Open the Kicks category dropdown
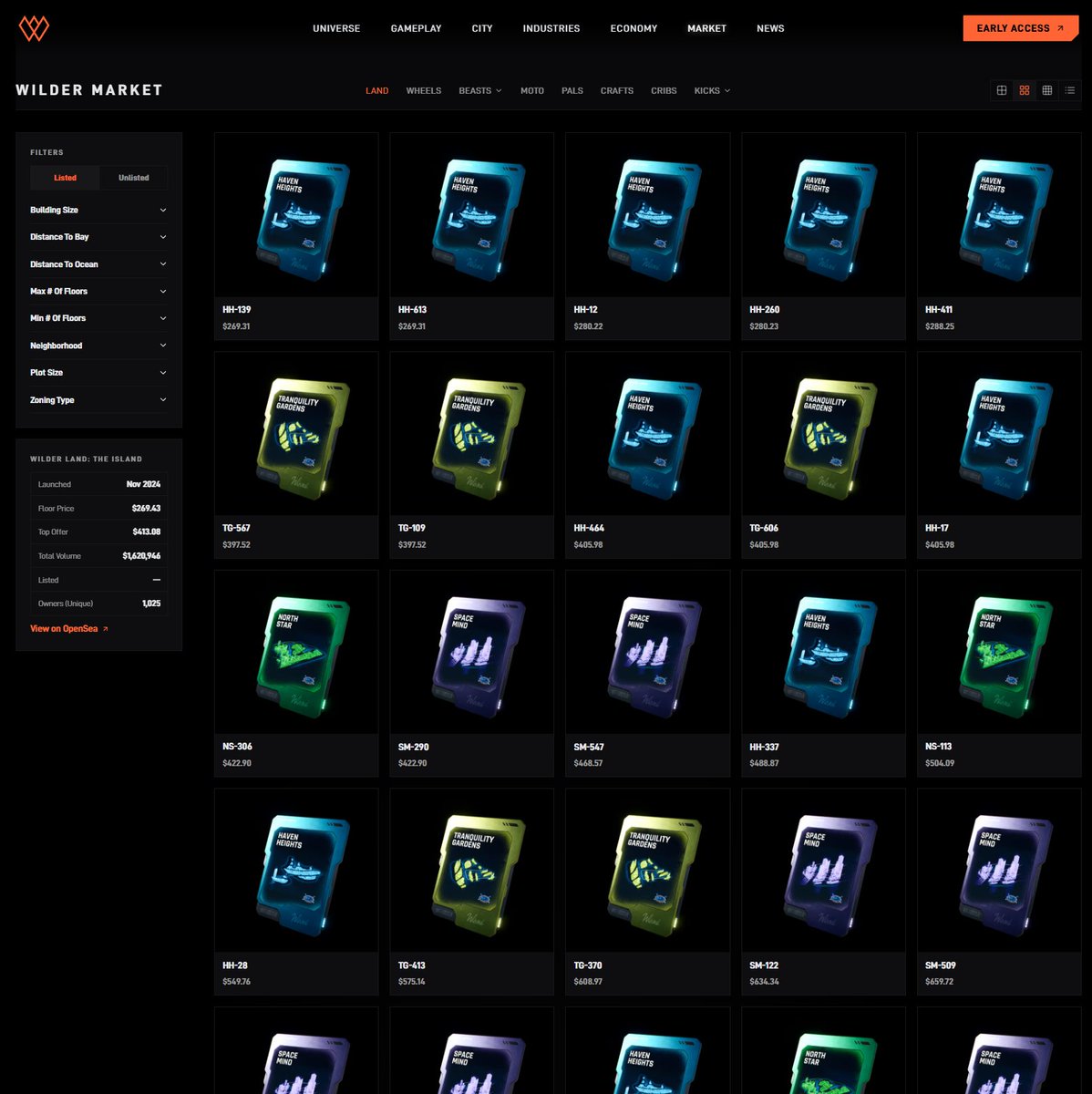Screen dimensions: 1092x1094 [x=712, y=90]
